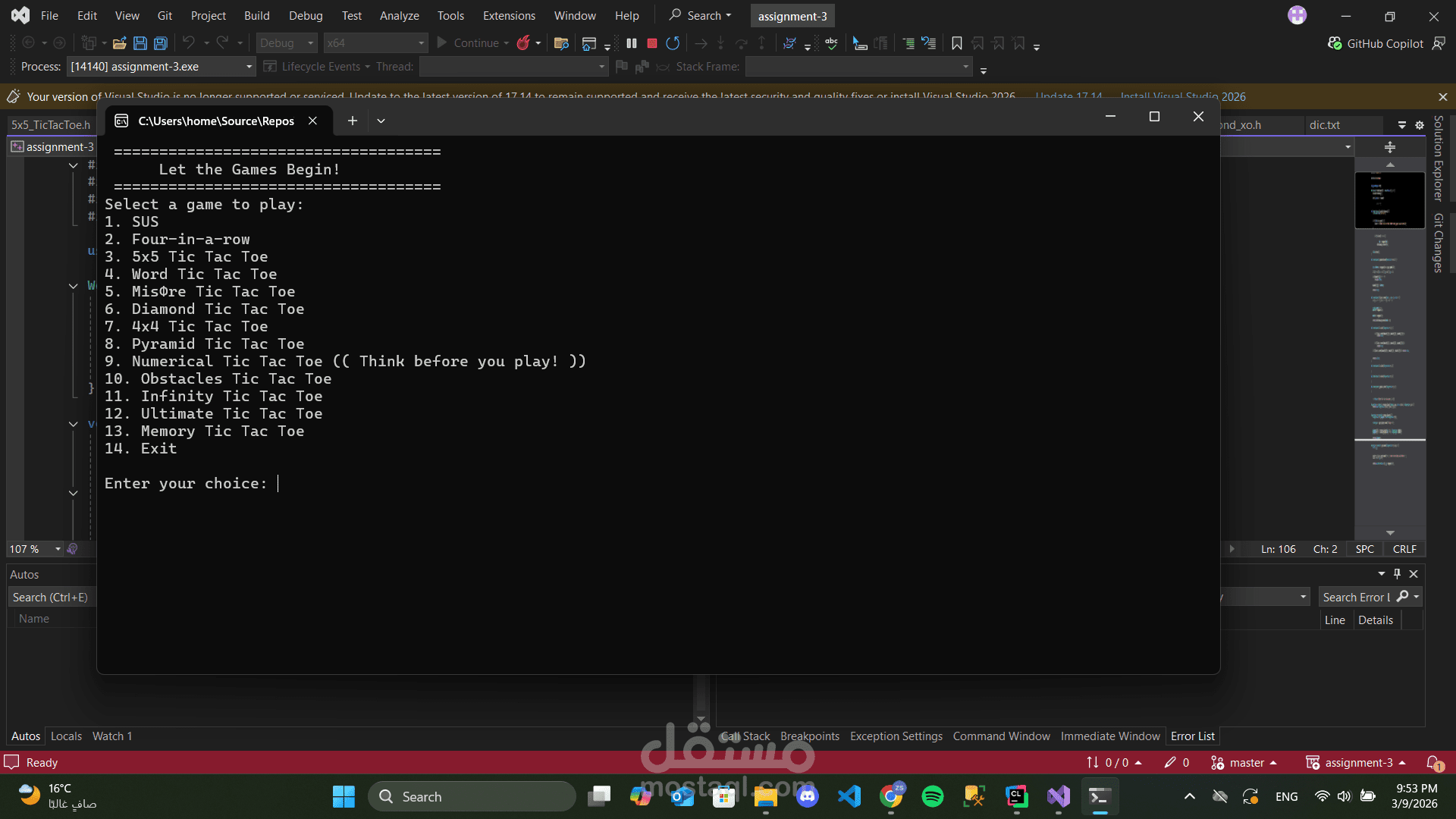Open Hot Reload flame icon

click(x=523, y=43)
